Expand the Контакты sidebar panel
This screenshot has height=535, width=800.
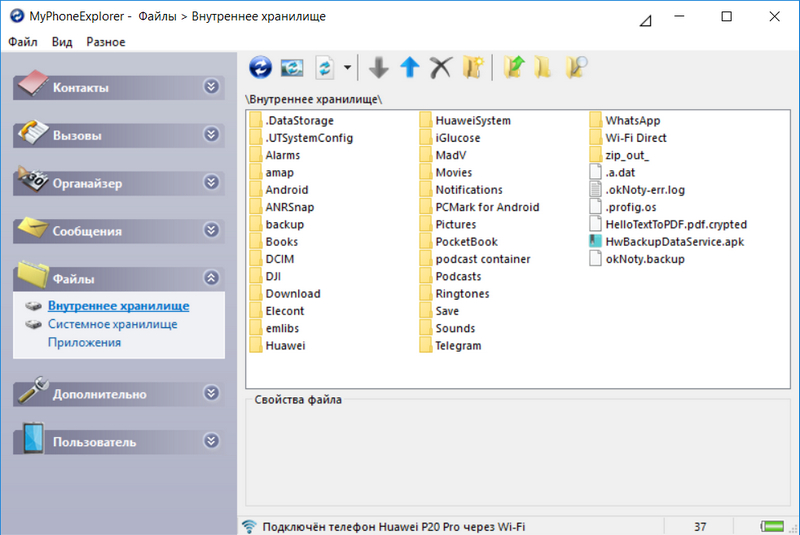pyautogui.click(x=210, y=87)
